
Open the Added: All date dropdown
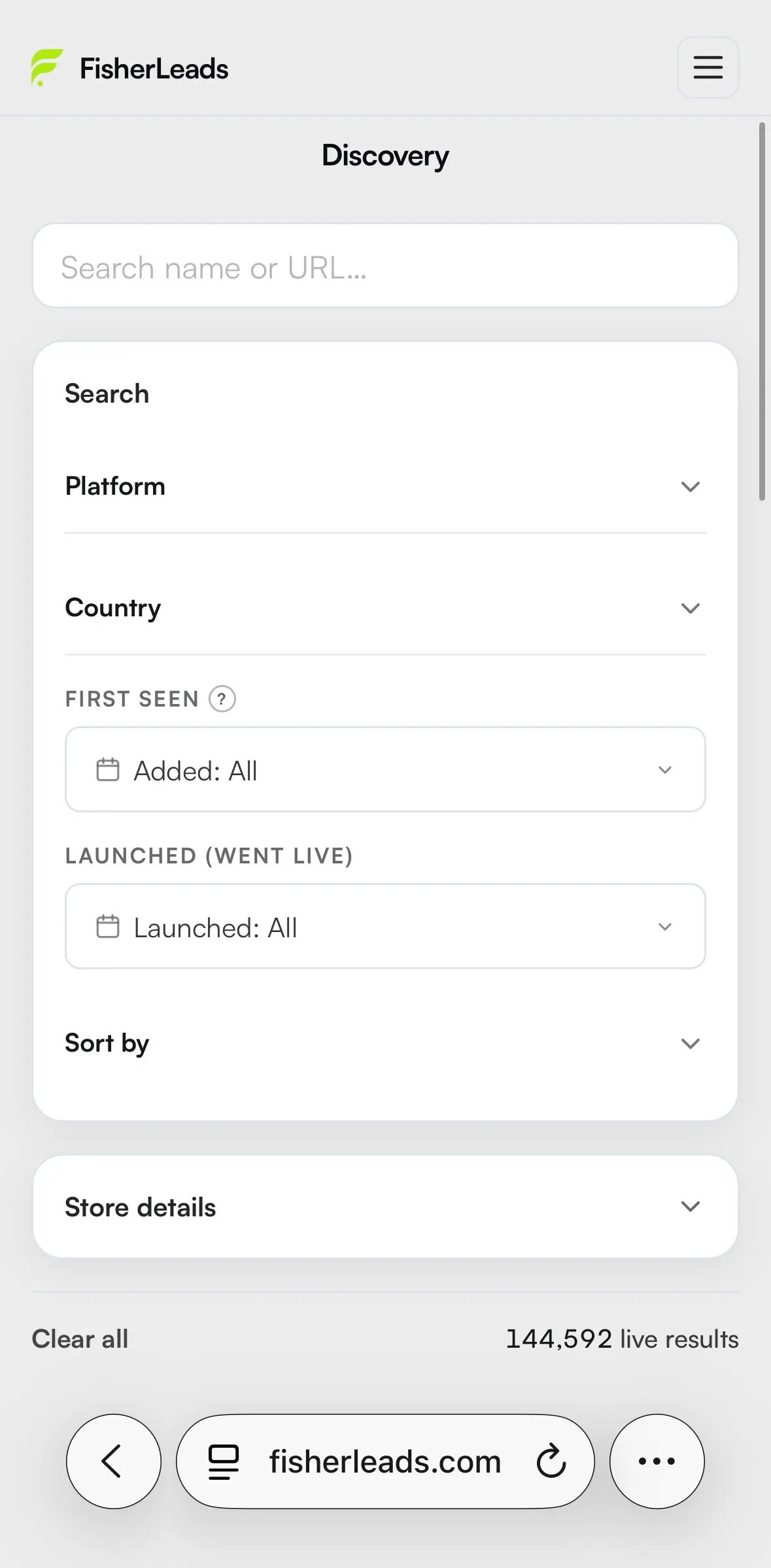click(x=385, y=769)
